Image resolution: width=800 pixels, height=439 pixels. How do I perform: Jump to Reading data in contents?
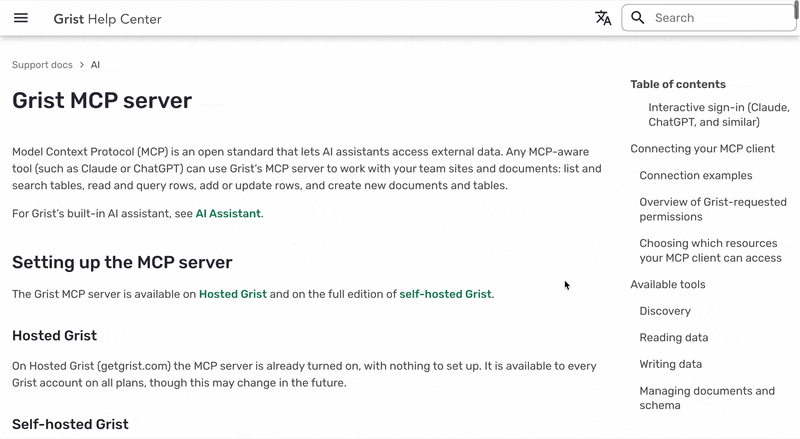[x=674, y=337]
